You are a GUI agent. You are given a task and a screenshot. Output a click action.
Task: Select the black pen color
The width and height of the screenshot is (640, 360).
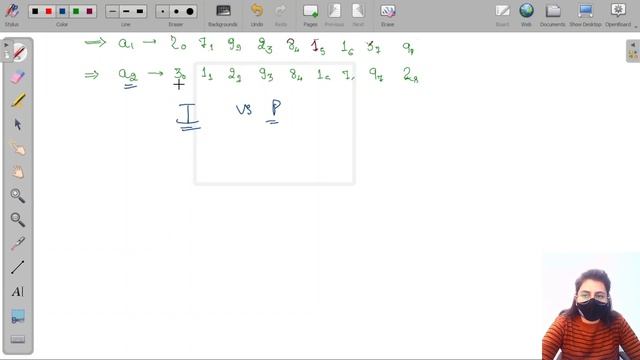pyautogui.click(x=35, y=11)
